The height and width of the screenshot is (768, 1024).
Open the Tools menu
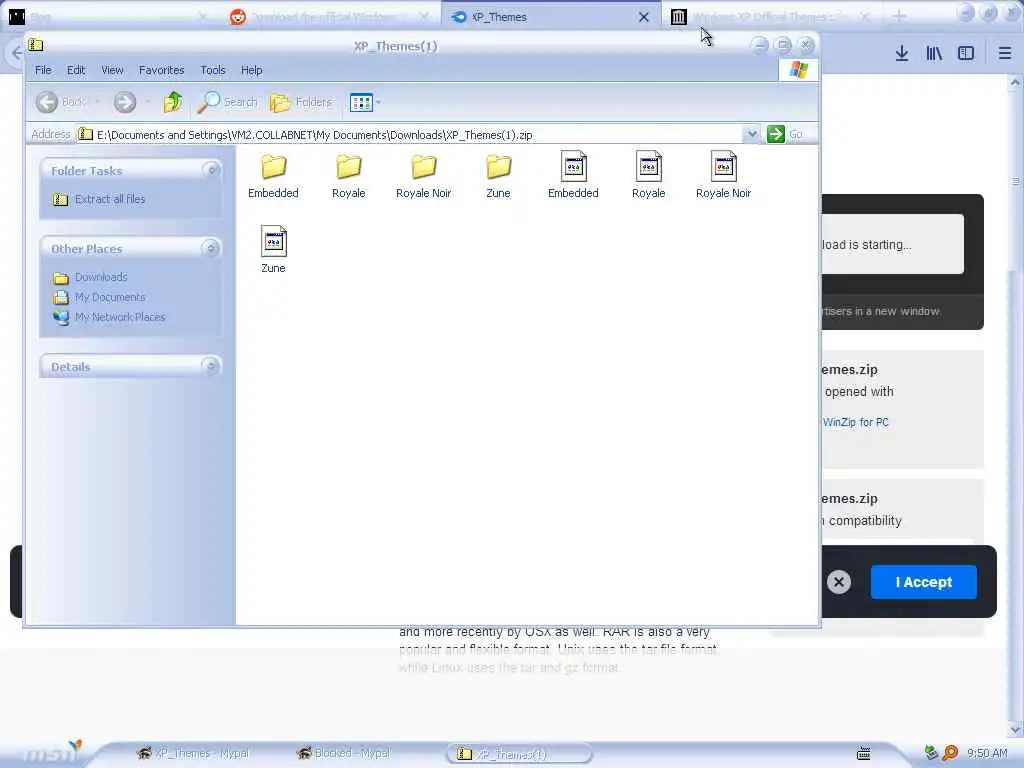[x=213, y=70]
